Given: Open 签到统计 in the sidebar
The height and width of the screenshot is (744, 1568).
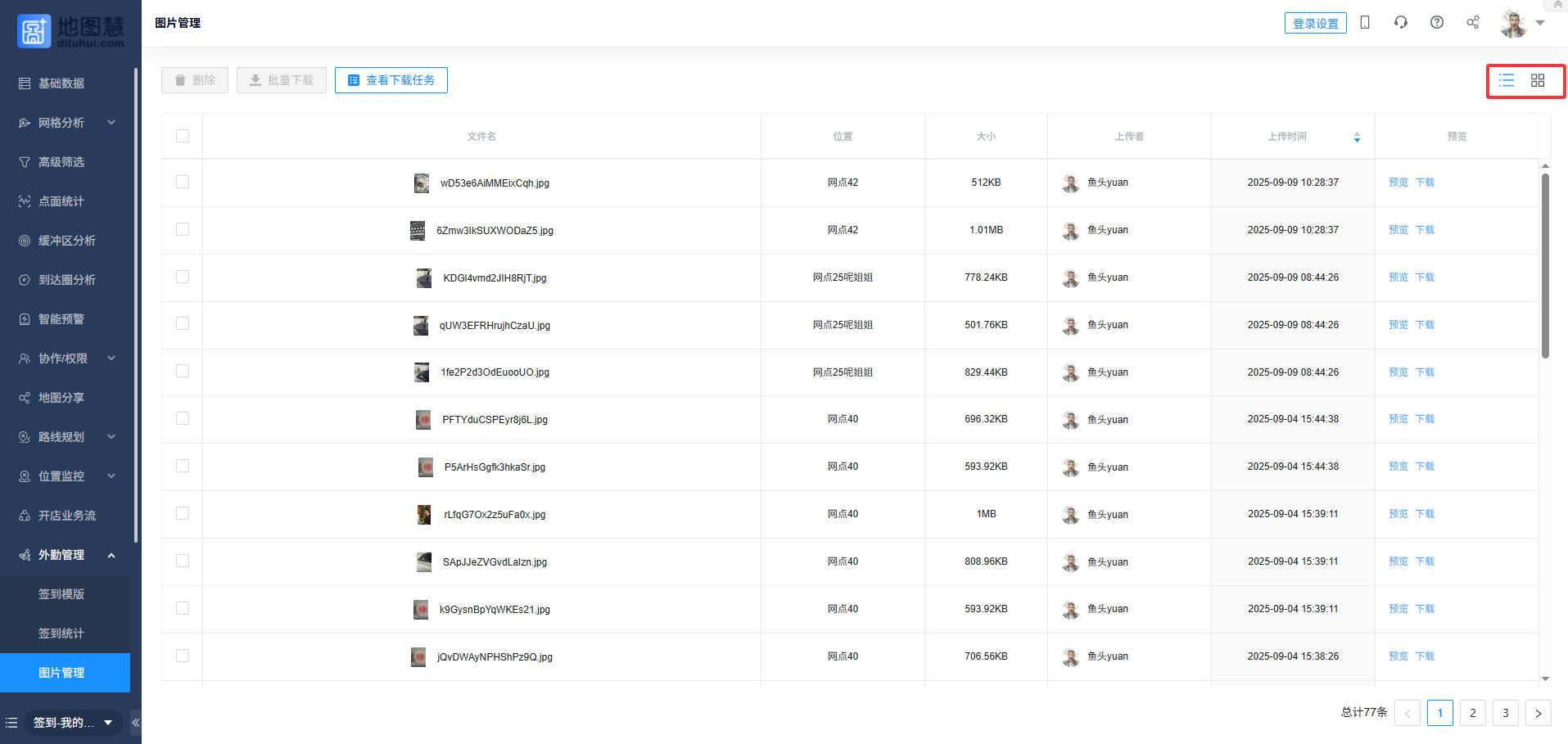Looking at the screenshot, I should coord(61,634).
